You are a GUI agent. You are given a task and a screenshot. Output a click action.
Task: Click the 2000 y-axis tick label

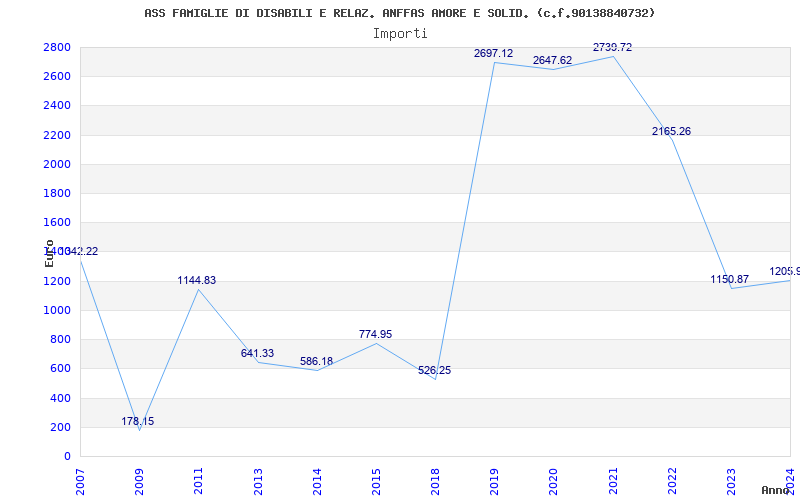(57, 164)
